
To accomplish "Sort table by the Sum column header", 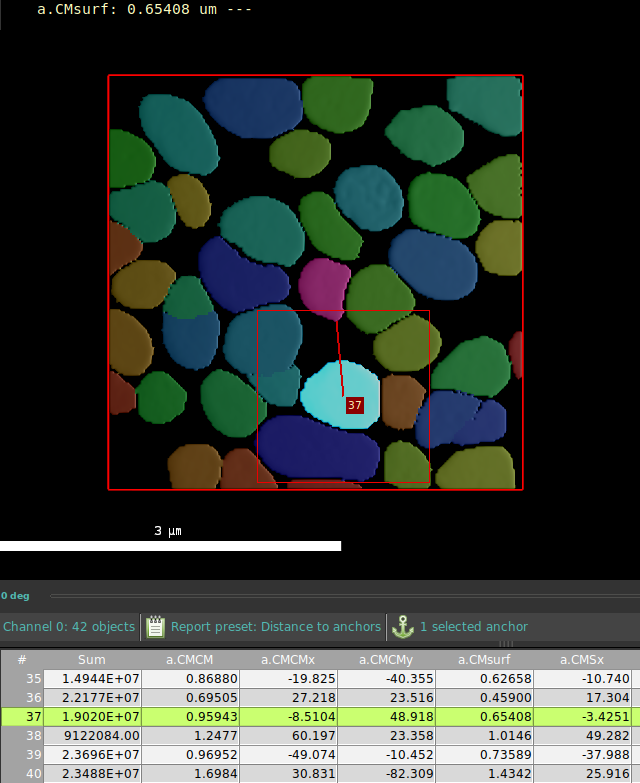I will click(x=91, y=660).
